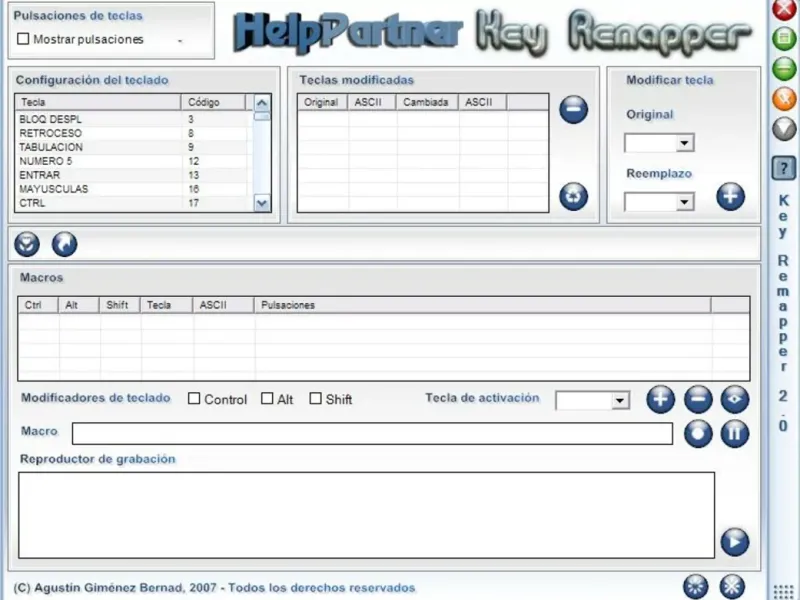Close the application with the red X button

click(784, 9)
